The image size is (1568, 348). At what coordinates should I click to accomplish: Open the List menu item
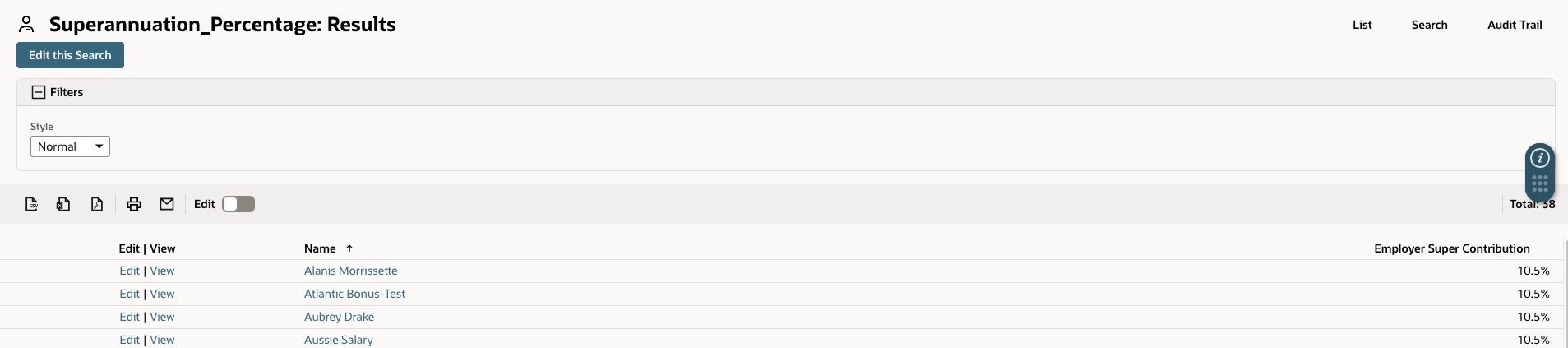point(1362,25)
